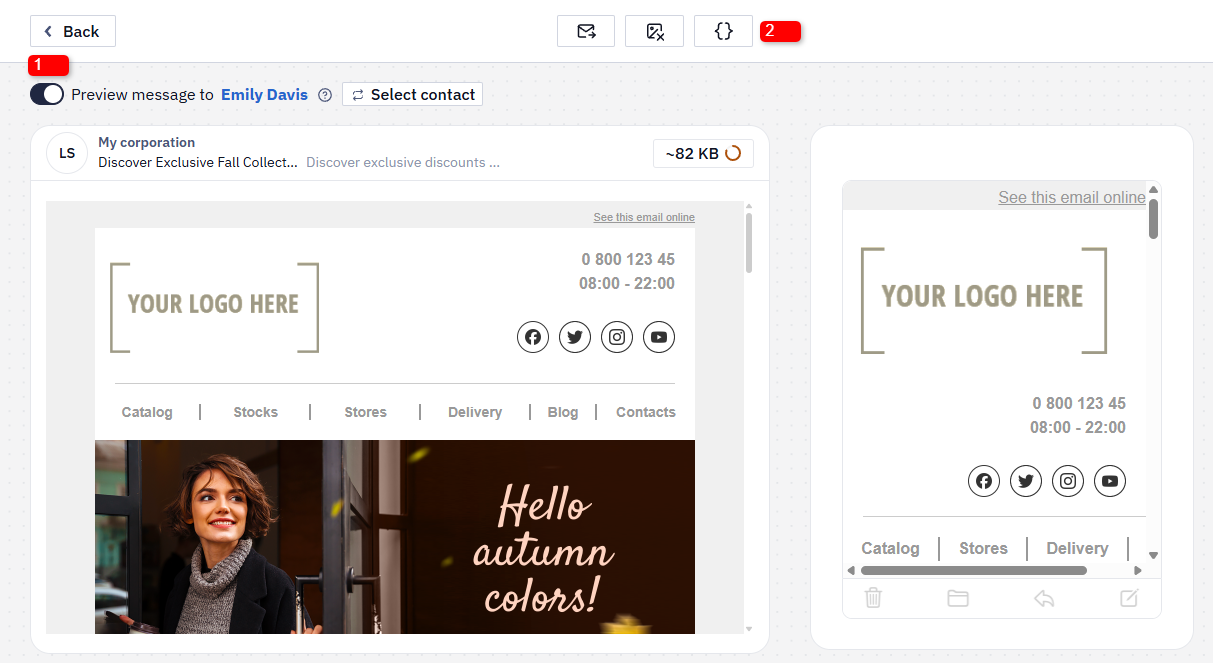1213x663 pixels.
Task: Click the compose icon in mobile preview
Action: point(1129,598)
